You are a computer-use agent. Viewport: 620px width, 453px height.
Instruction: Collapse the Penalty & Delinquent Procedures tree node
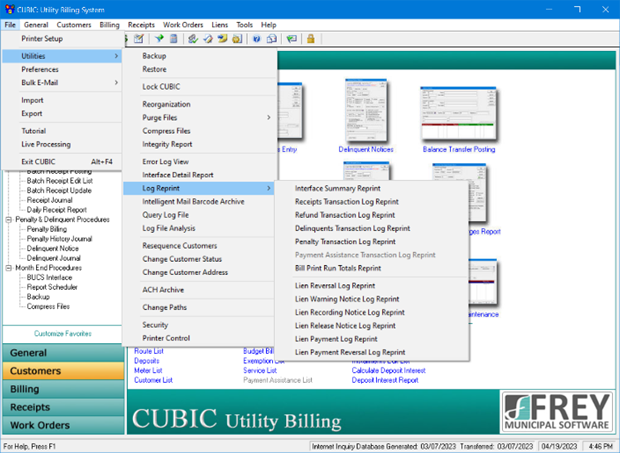point(9,219)
